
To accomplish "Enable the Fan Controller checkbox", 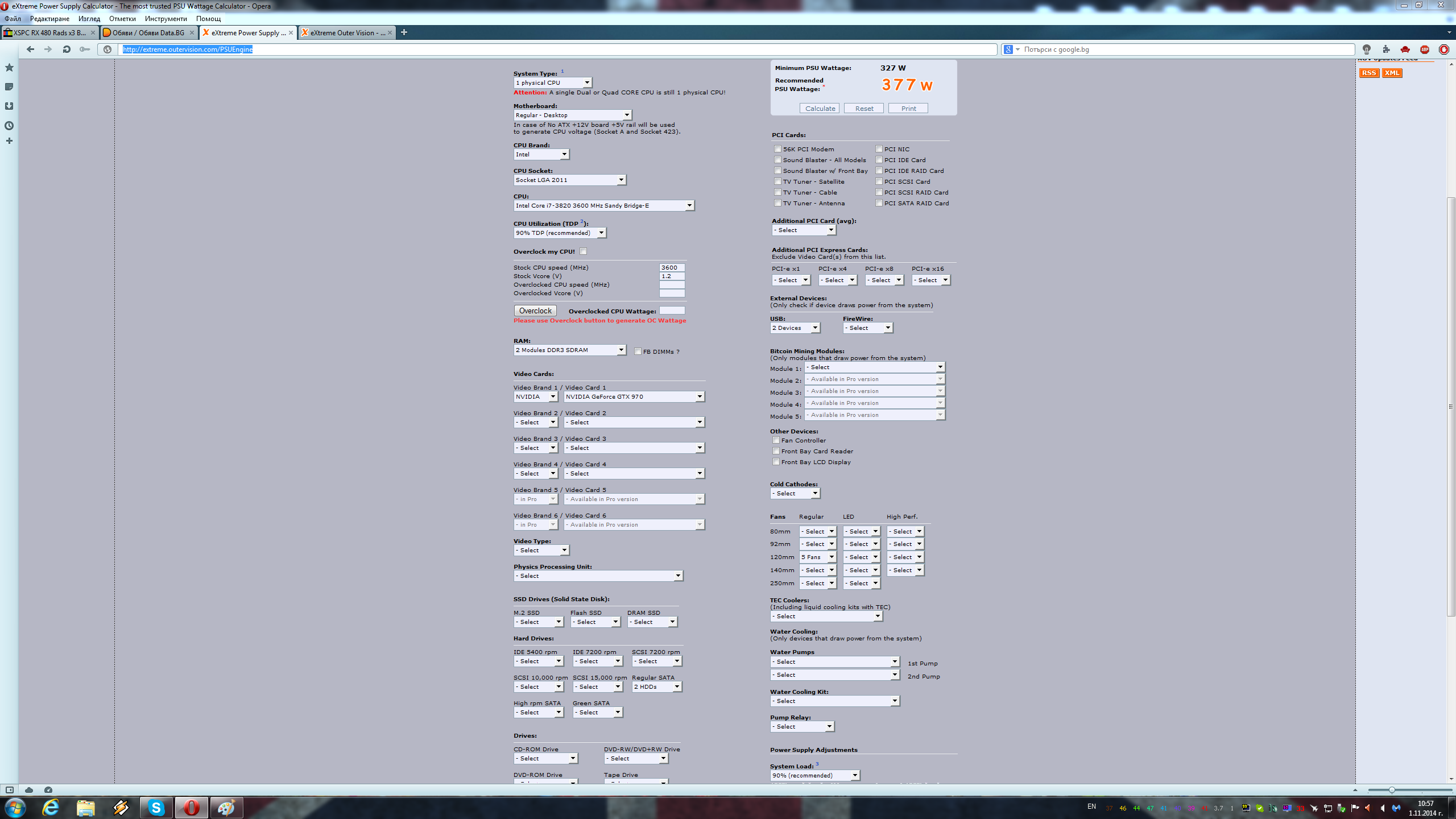I will [776, 440].
